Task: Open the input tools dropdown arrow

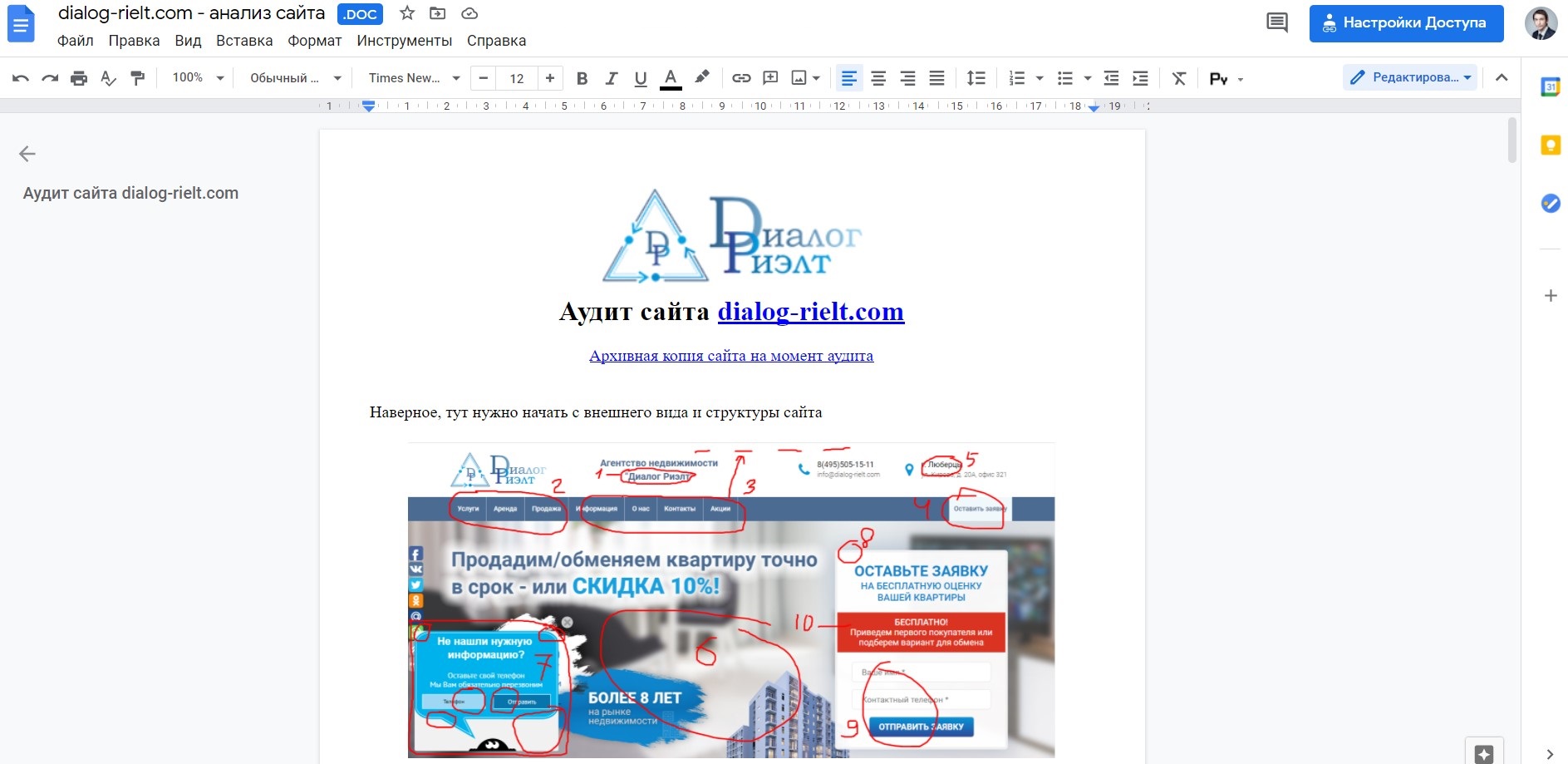Action: click(x=1241, y=79)
